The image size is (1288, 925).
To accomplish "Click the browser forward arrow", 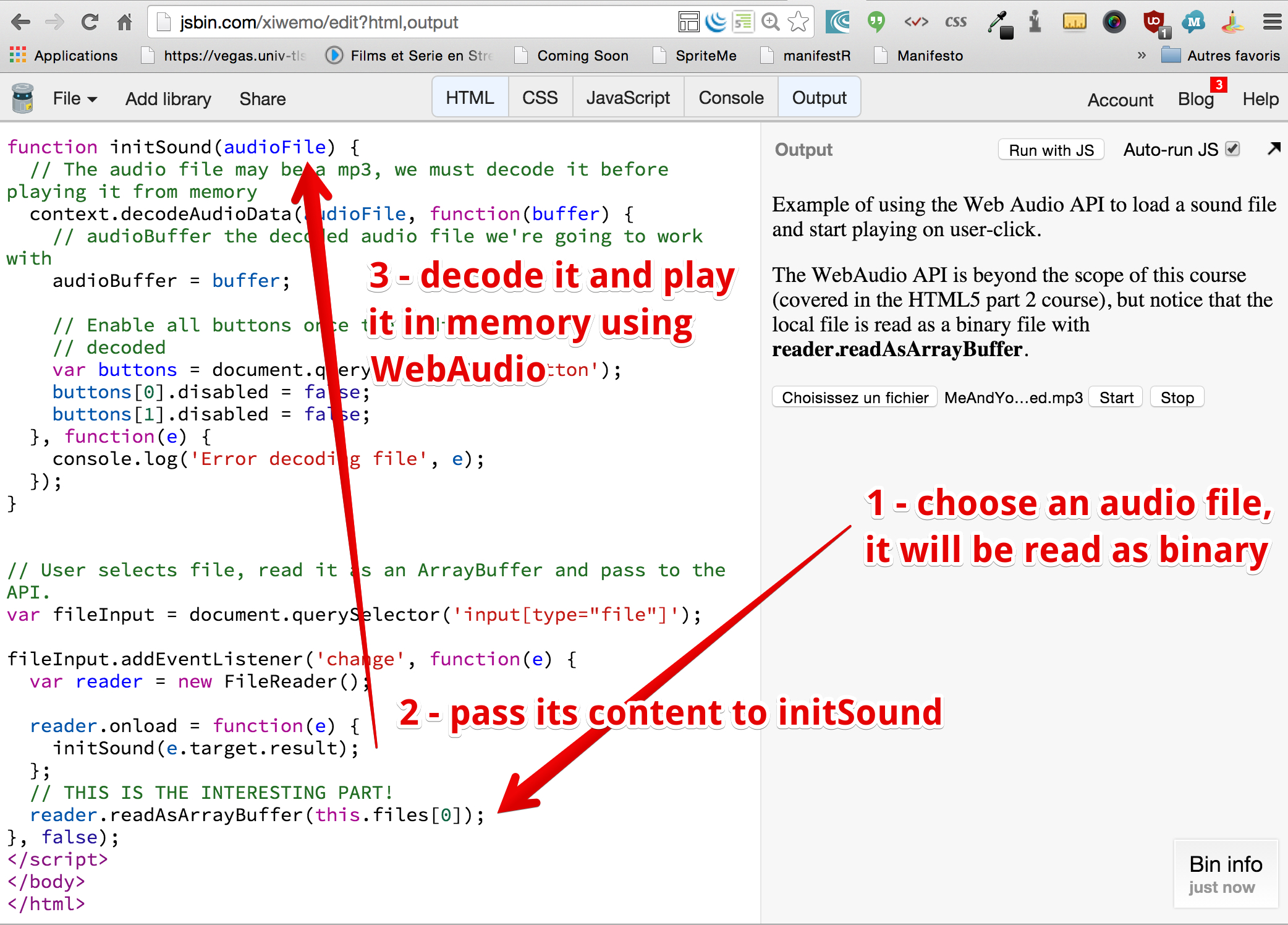I will (55, 22).
